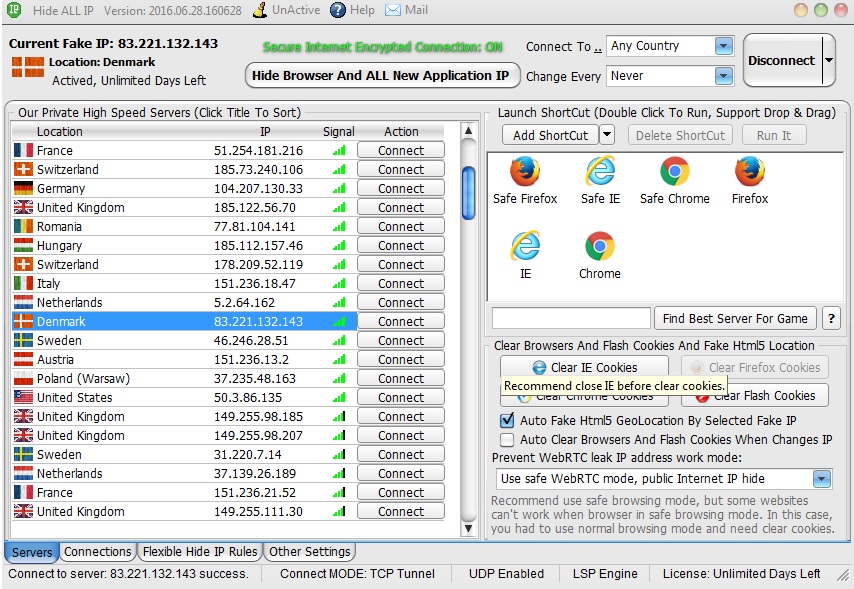
Task: Connect to the Sweden 46.246.28.51 server
Action: pyautogui.click(x=401, y=340)
